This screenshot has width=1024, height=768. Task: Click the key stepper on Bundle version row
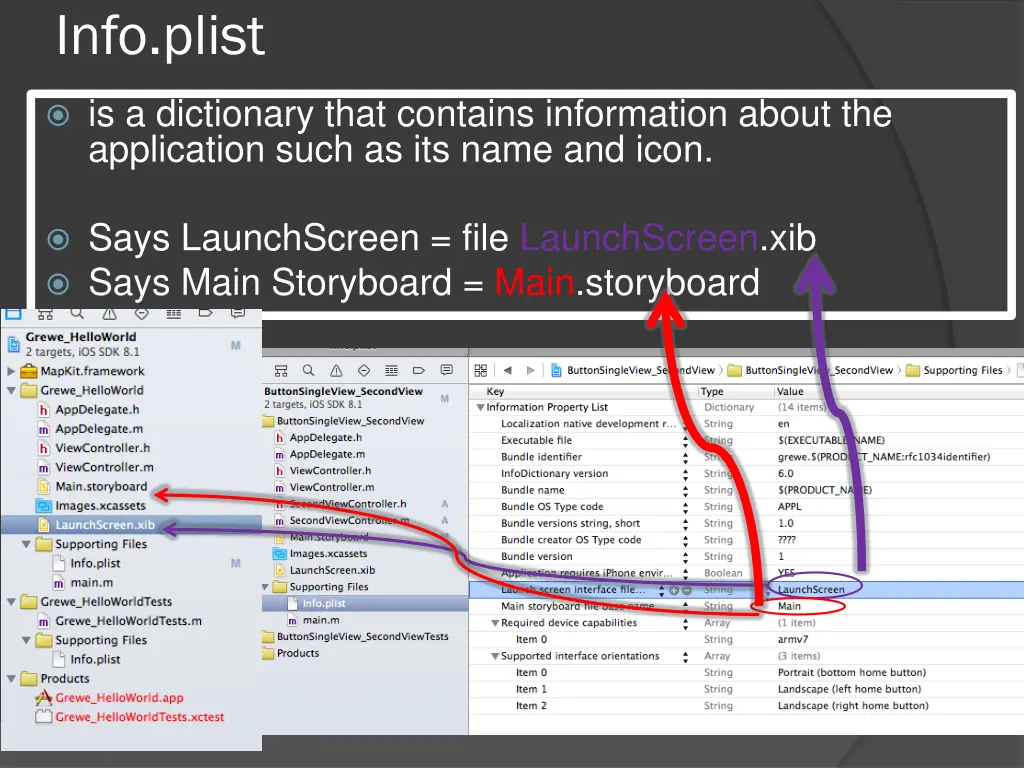point(685,556)
